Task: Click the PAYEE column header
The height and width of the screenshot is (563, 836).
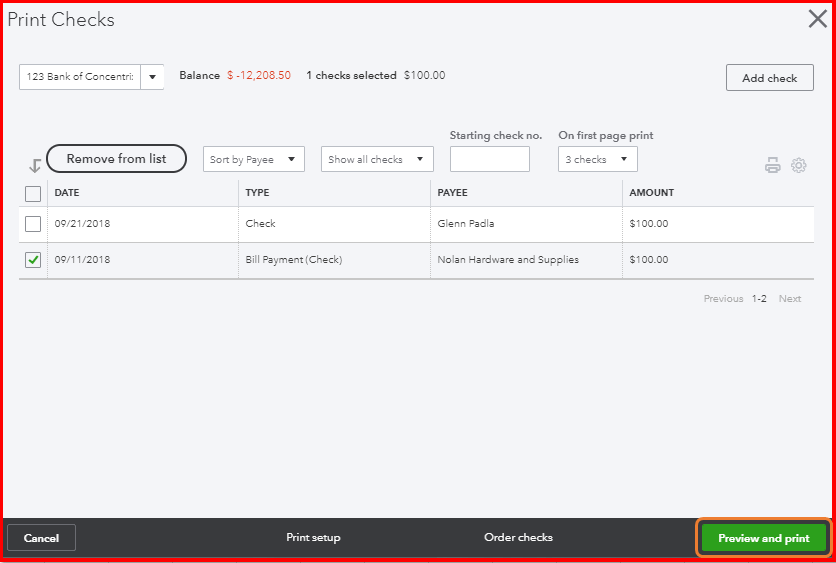Action: pos(452,192)
